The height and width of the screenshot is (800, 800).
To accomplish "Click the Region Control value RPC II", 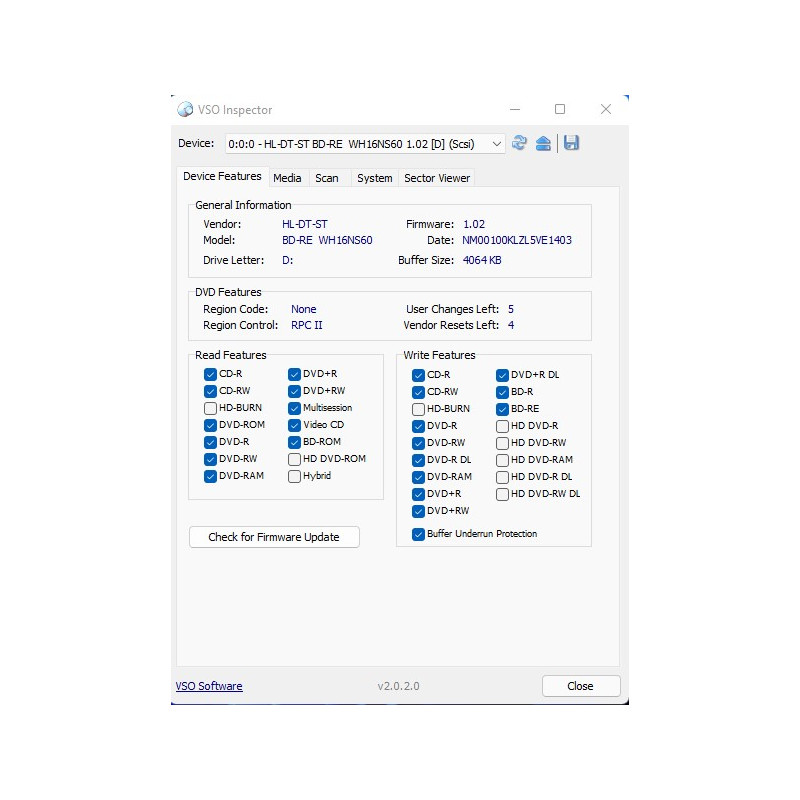I will coord(307,325).
